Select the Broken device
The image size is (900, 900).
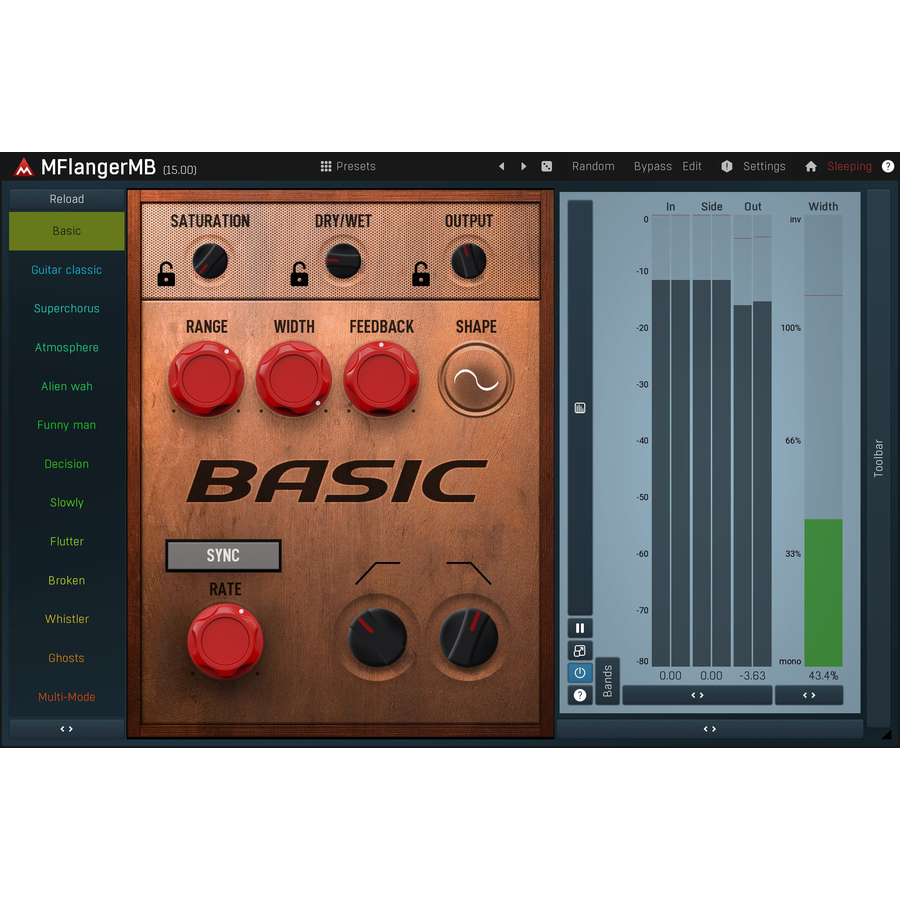coord(67,580)
